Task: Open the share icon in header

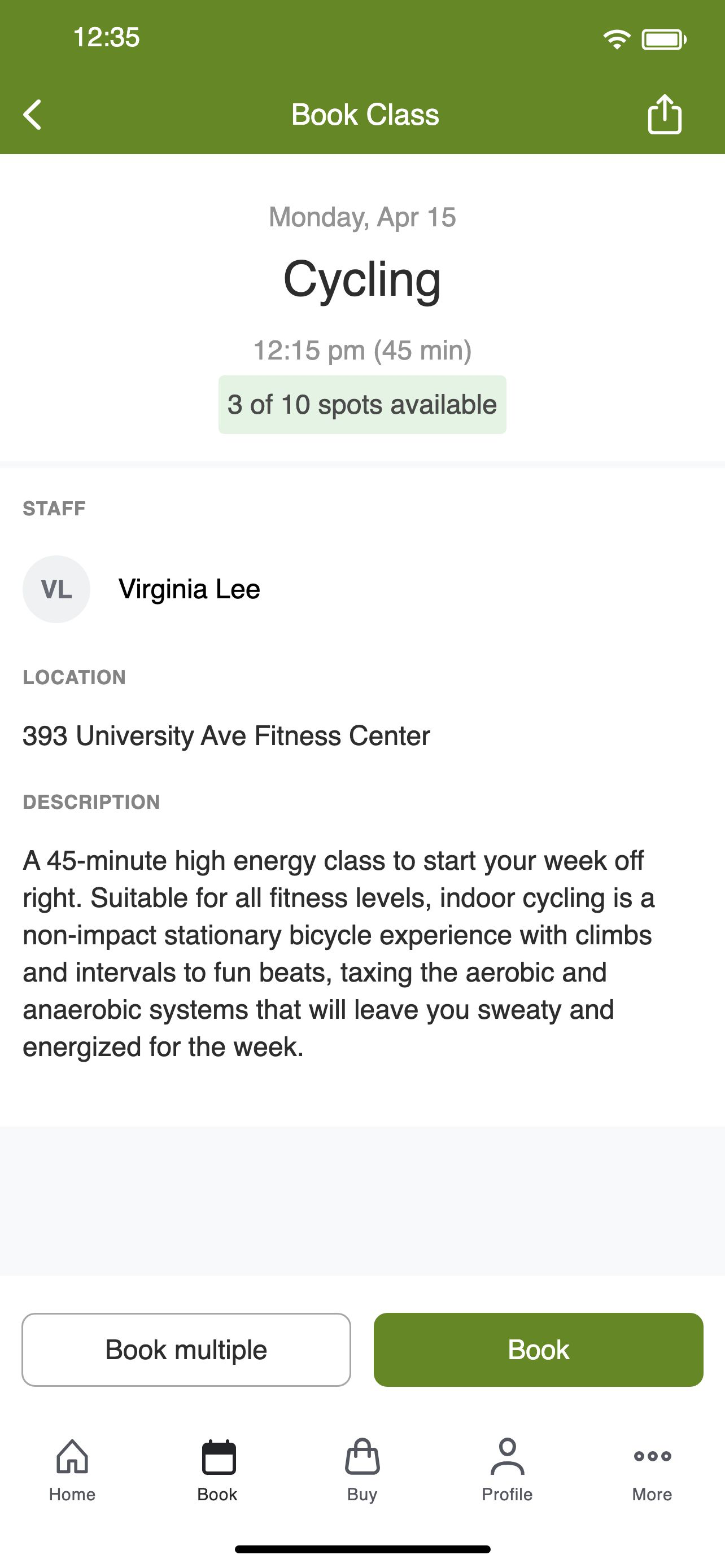Action: (664, 114)
